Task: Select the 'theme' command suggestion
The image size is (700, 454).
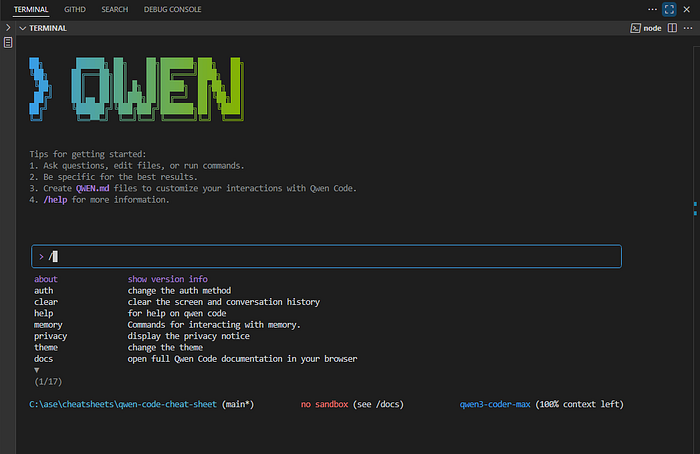Action: click(x=46, y=347)
